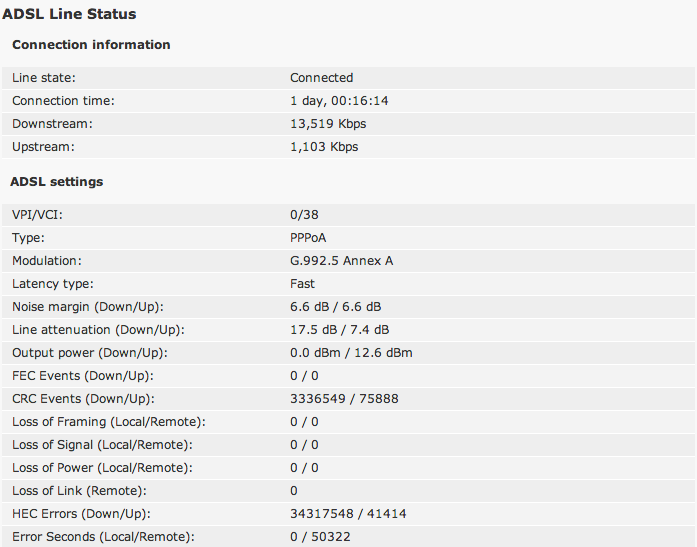The height and width of the screenshot is (547, 697).
Task: Click the Output power 12.6 dBm value
Action: tap(383, 353)
